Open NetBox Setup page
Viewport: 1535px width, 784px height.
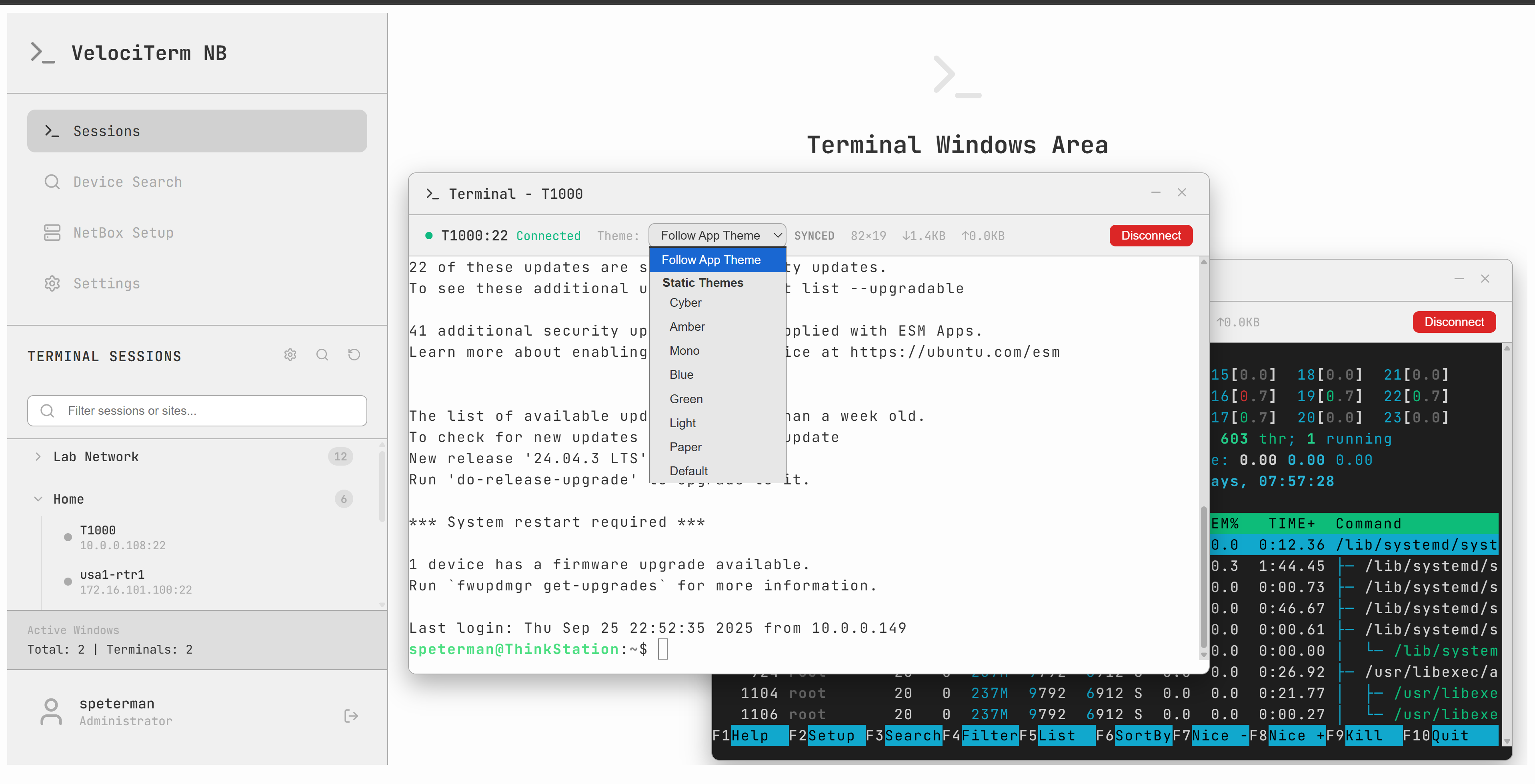click(x=123, y=233)
